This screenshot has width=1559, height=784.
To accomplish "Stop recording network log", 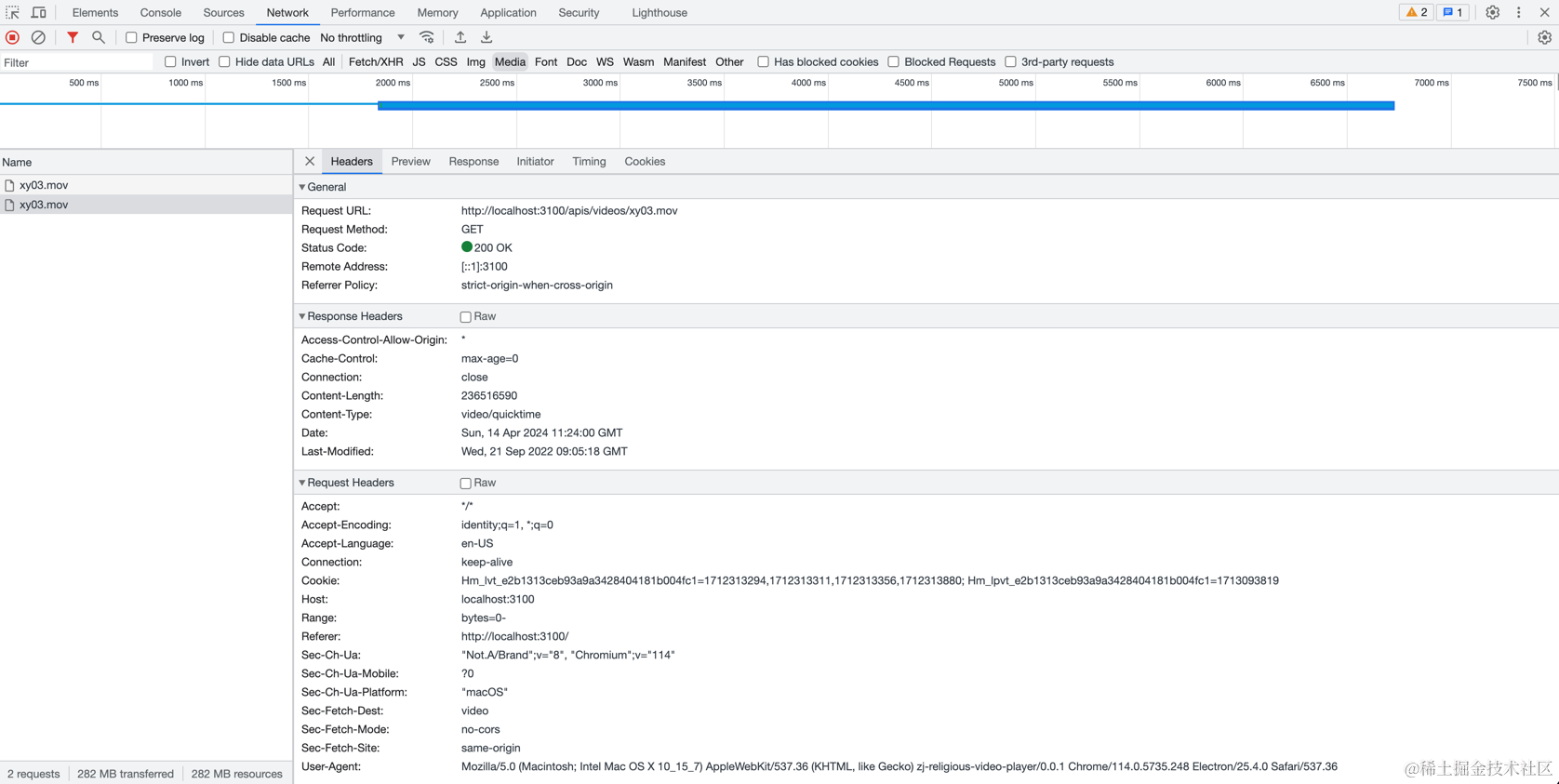I will (13, 37).
